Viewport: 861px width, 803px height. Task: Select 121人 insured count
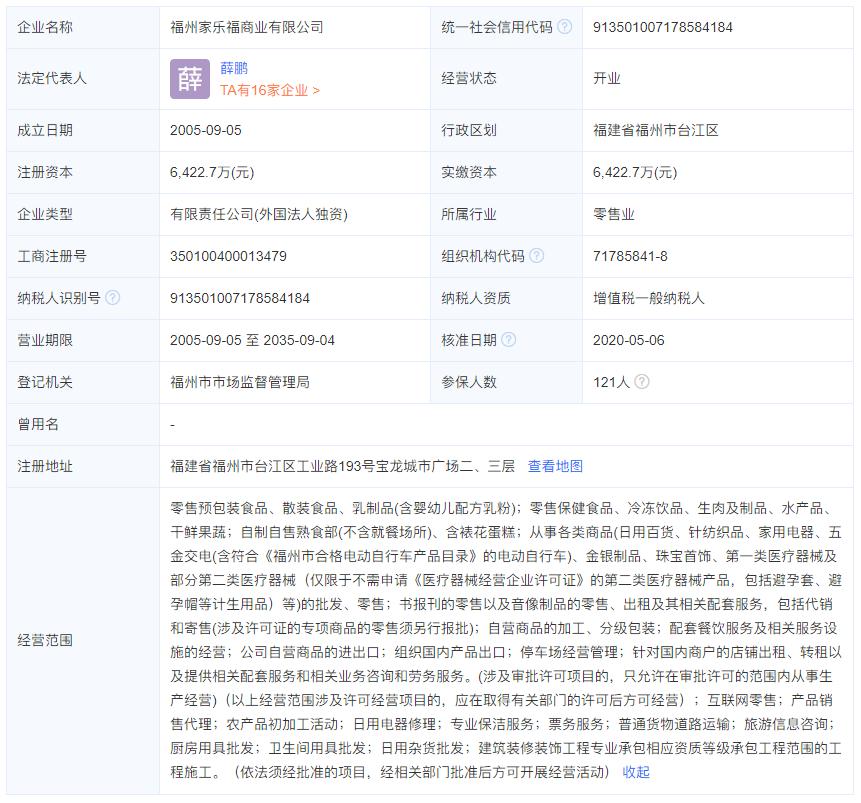pyautogui.click(x=611, y=382)
